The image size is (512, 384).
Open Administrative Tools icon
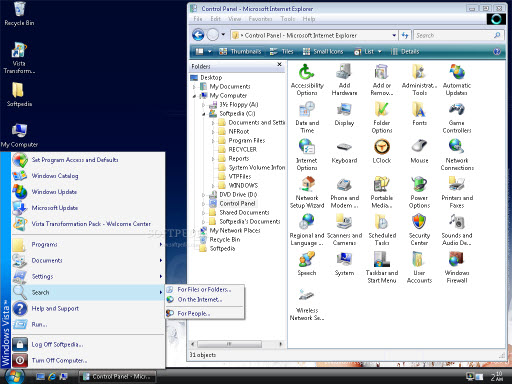(419, 79)
